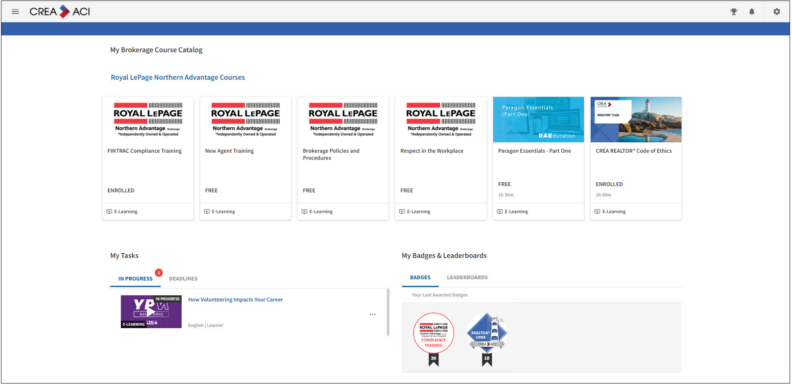Open Royal LePage Northern Advantage Courses link
792x386 pixels.
178,78
